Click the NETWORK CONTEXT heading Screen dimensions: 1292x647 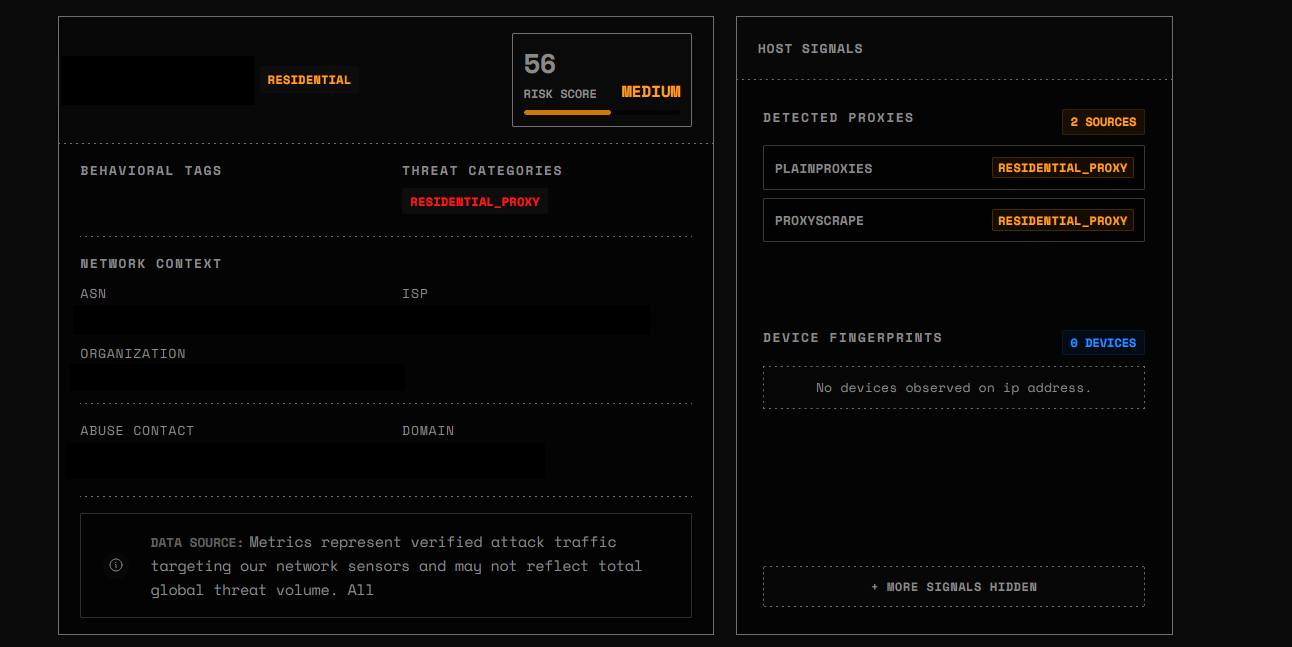pos(151,264)
